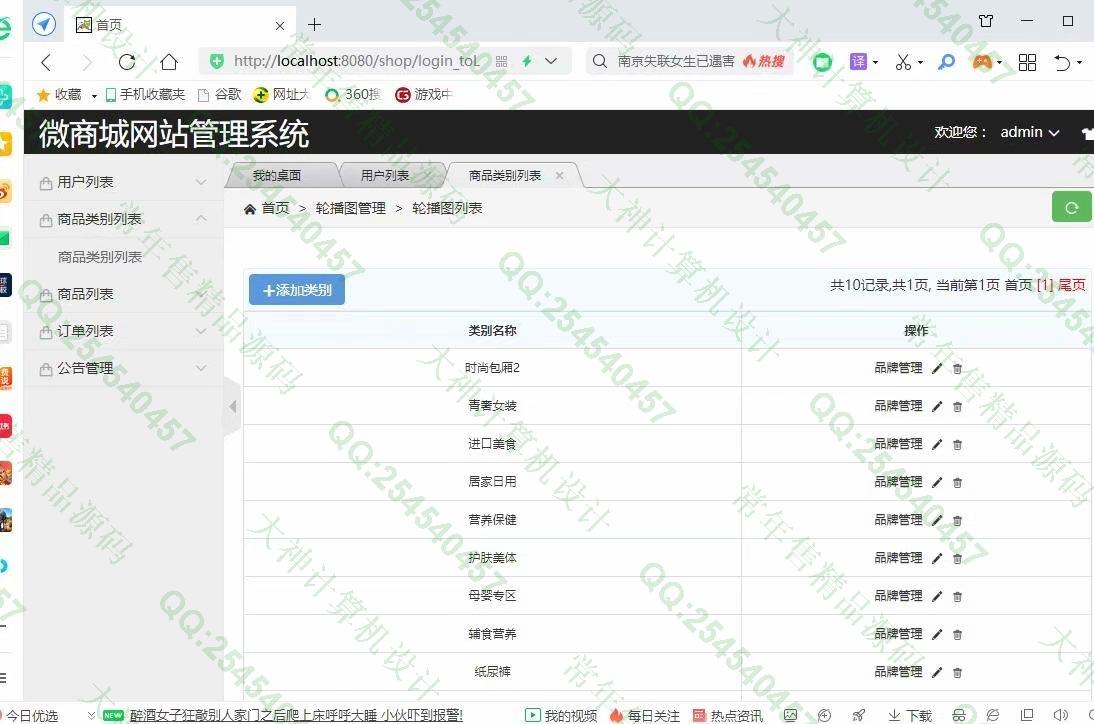The width and height of the screenshot is (1094, 724).
Task: Go to the 尾页 last page link
Action: 1072,285
